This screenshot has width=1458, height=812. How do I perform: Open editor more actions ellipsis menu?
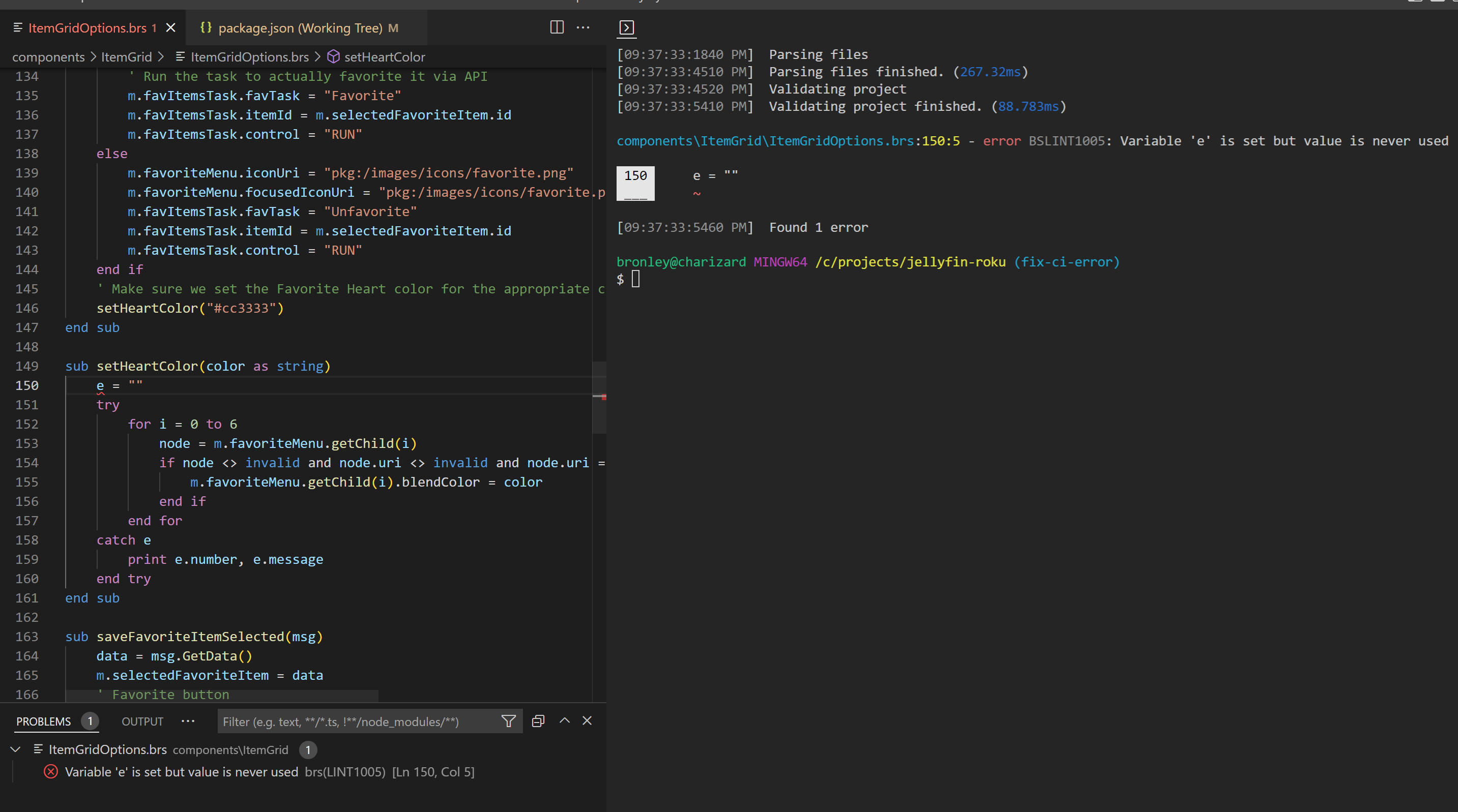coord(583,27)
